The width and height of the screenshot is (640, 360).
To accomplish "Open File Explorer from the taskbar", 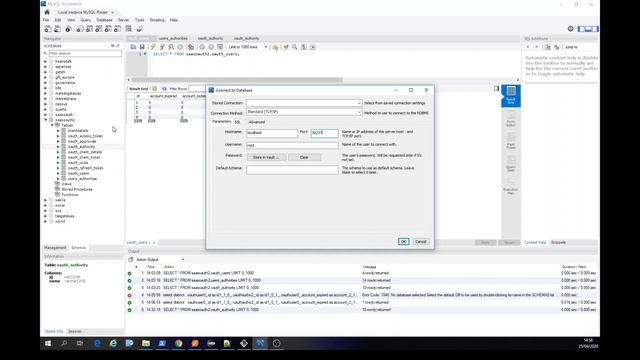I will [x=146, y=344].
